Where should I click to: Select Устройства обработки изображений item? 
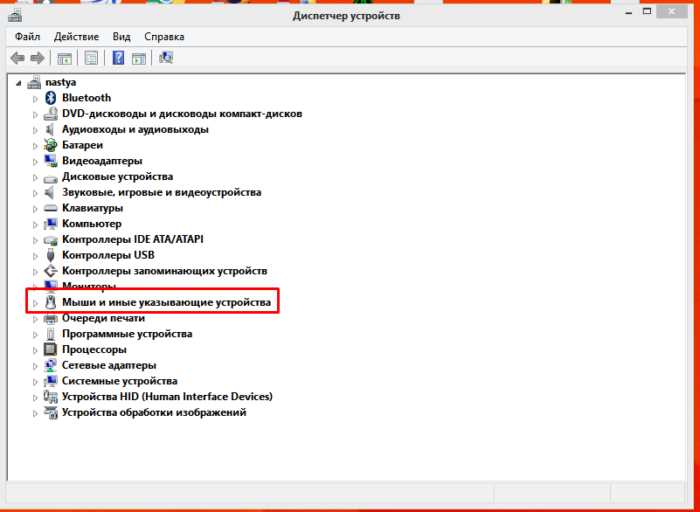click(x=154, y=412)
